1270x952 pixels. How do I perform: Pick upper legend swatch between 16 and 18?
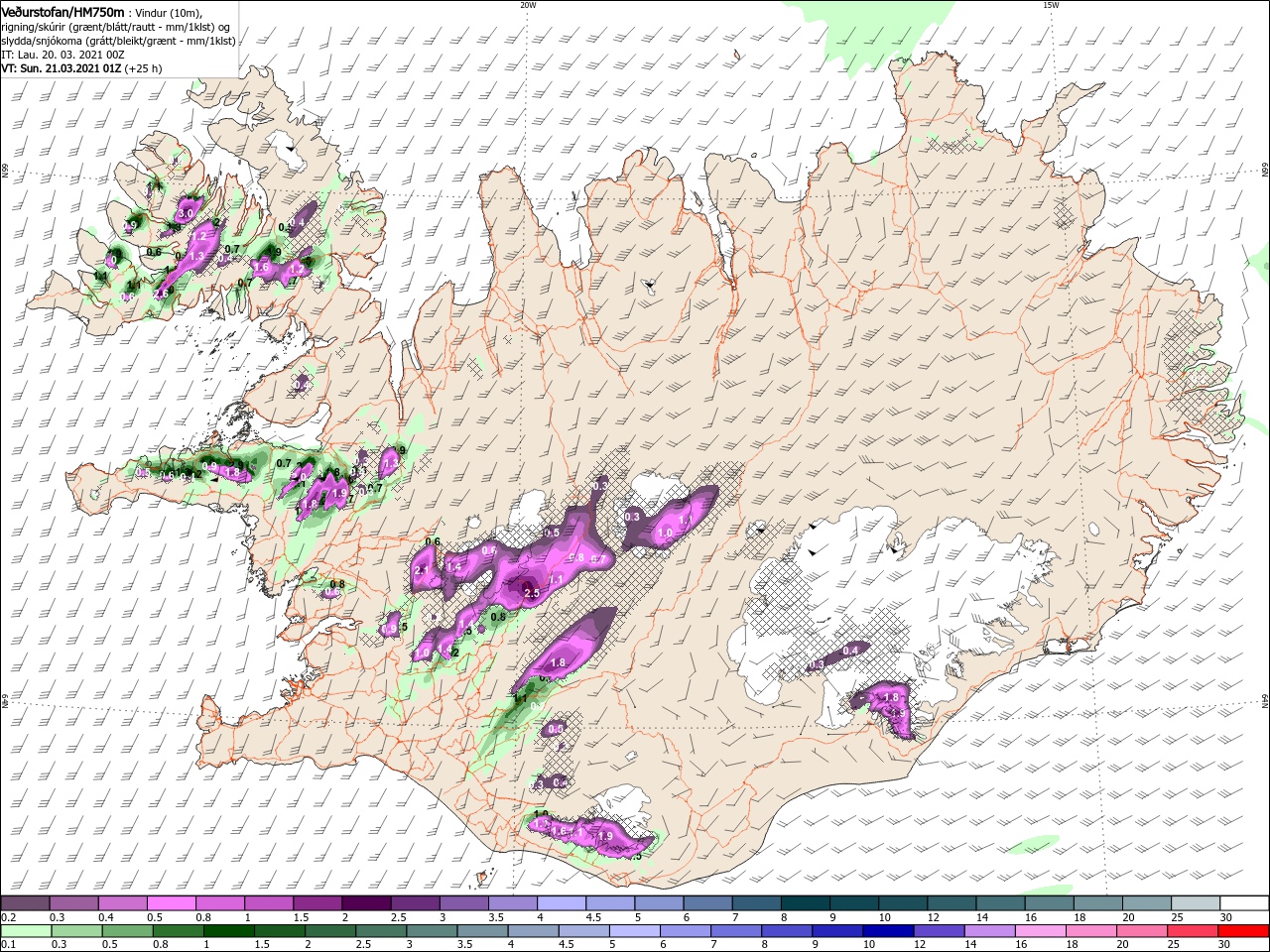point(1050,903)
